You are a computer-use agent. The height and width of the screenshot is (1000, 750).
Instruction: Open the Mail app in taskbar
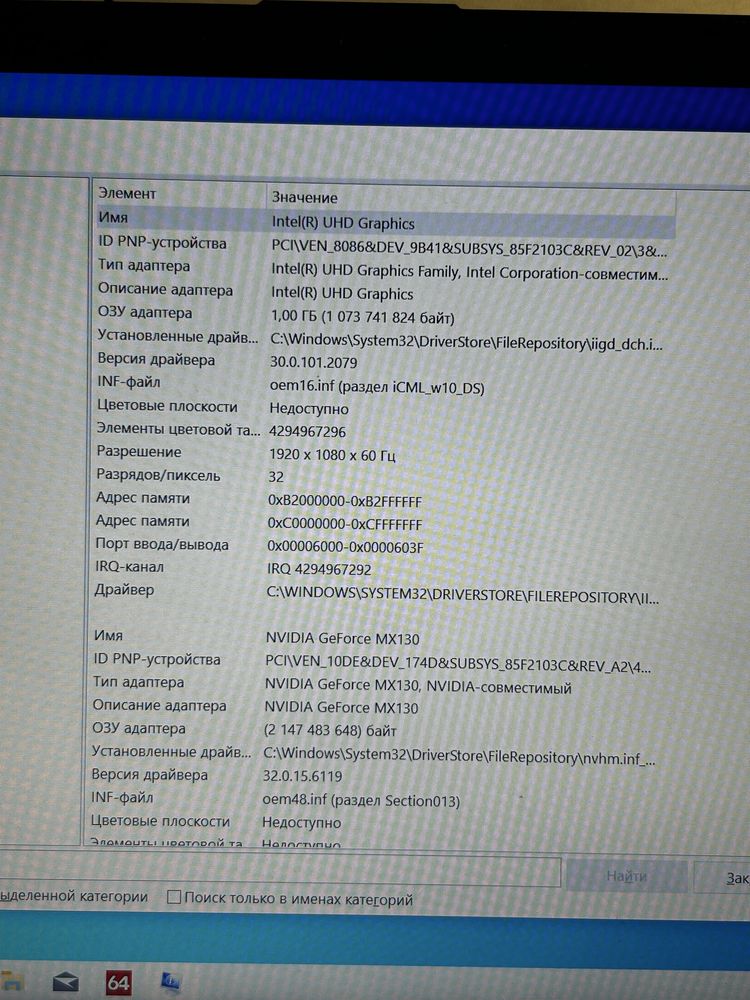[65, 982]
